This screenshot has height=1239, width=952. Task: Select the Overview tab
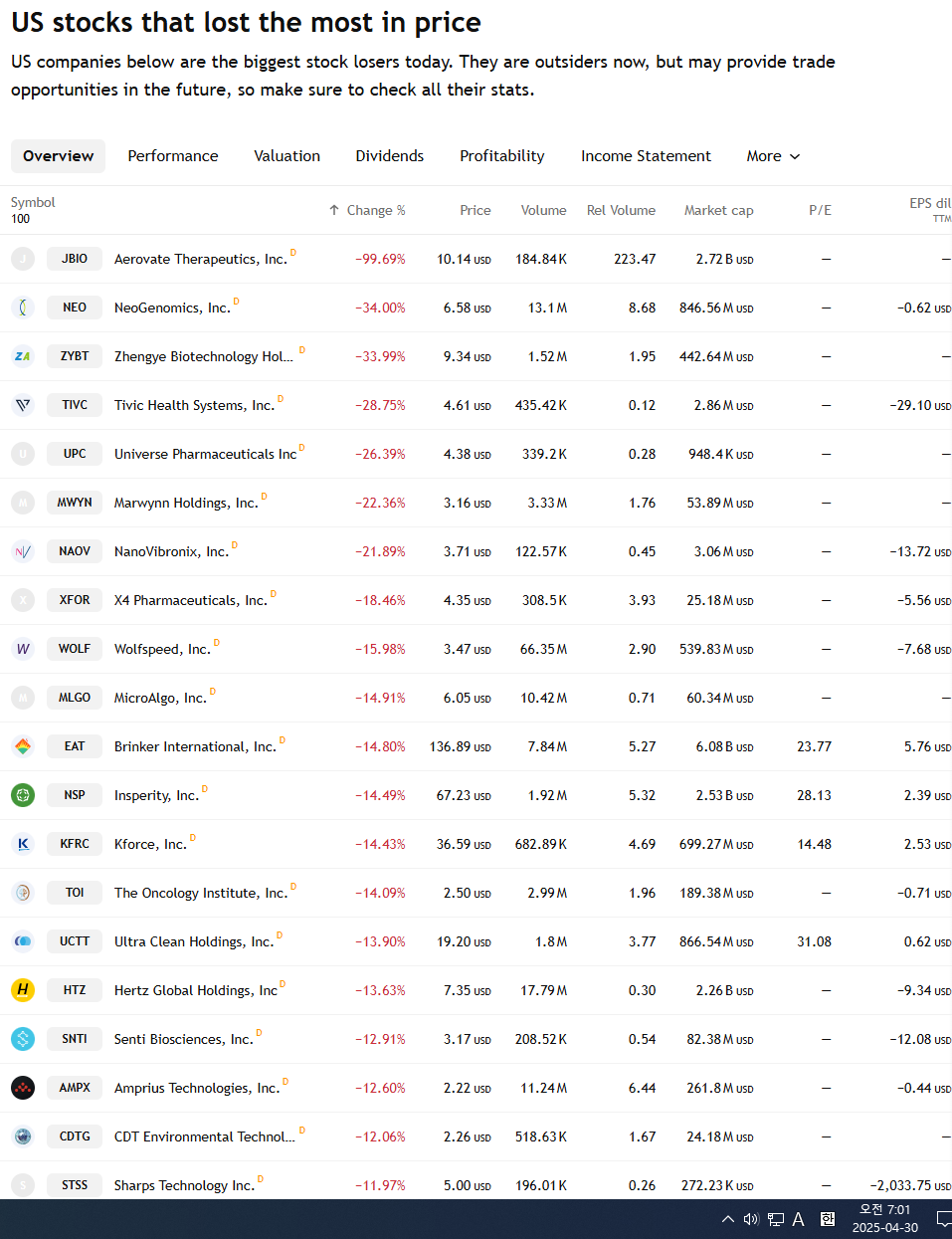pyautogui.click(x=59, y=156)
